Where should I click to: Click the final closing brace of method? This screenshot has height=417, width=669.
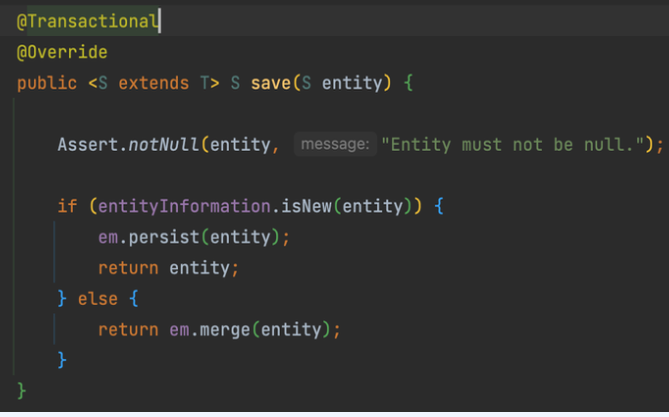point(21,391)
